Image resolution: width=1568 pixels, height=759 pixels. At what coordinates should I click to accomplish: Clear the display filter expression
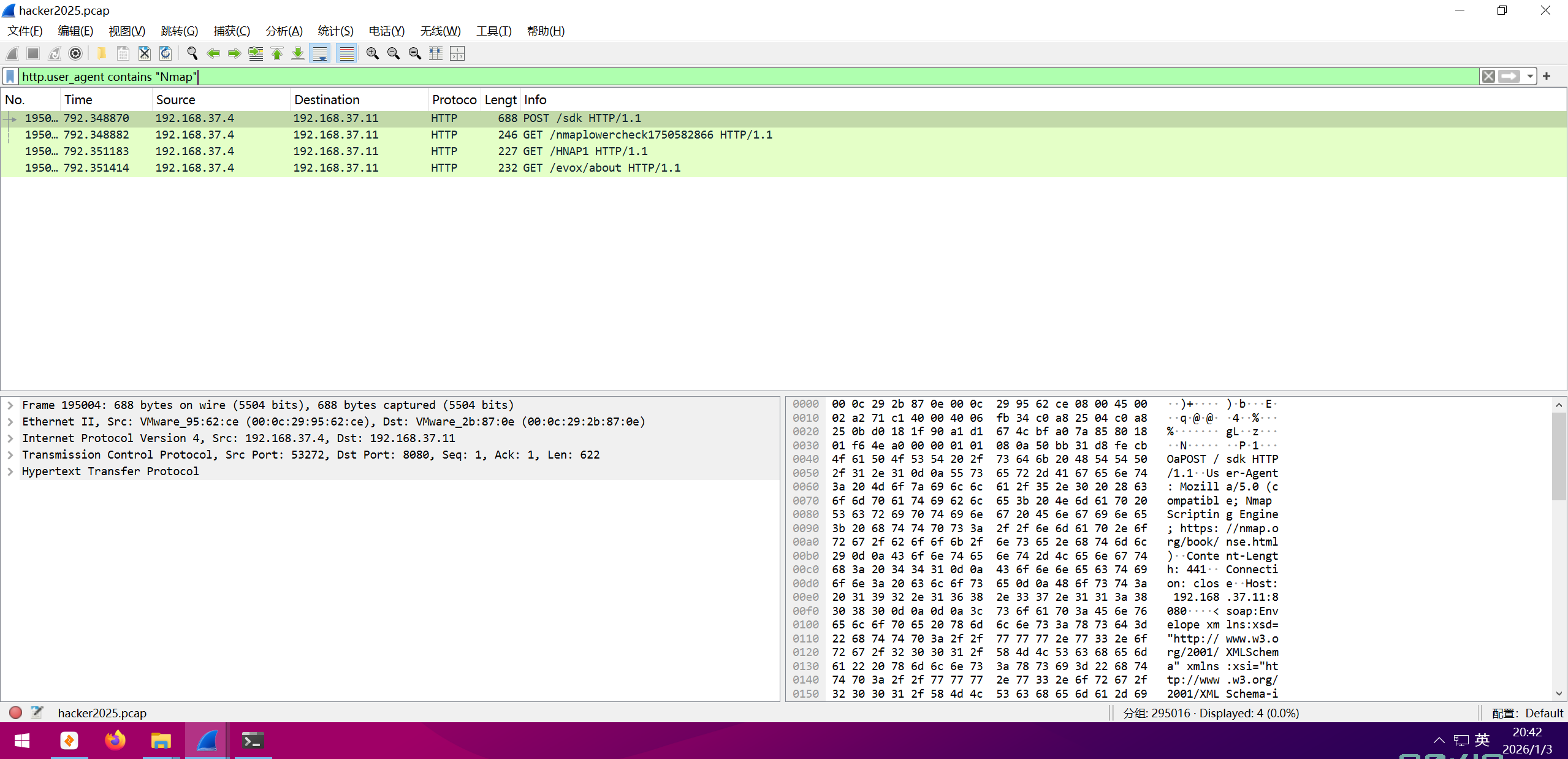(1488, 77)
